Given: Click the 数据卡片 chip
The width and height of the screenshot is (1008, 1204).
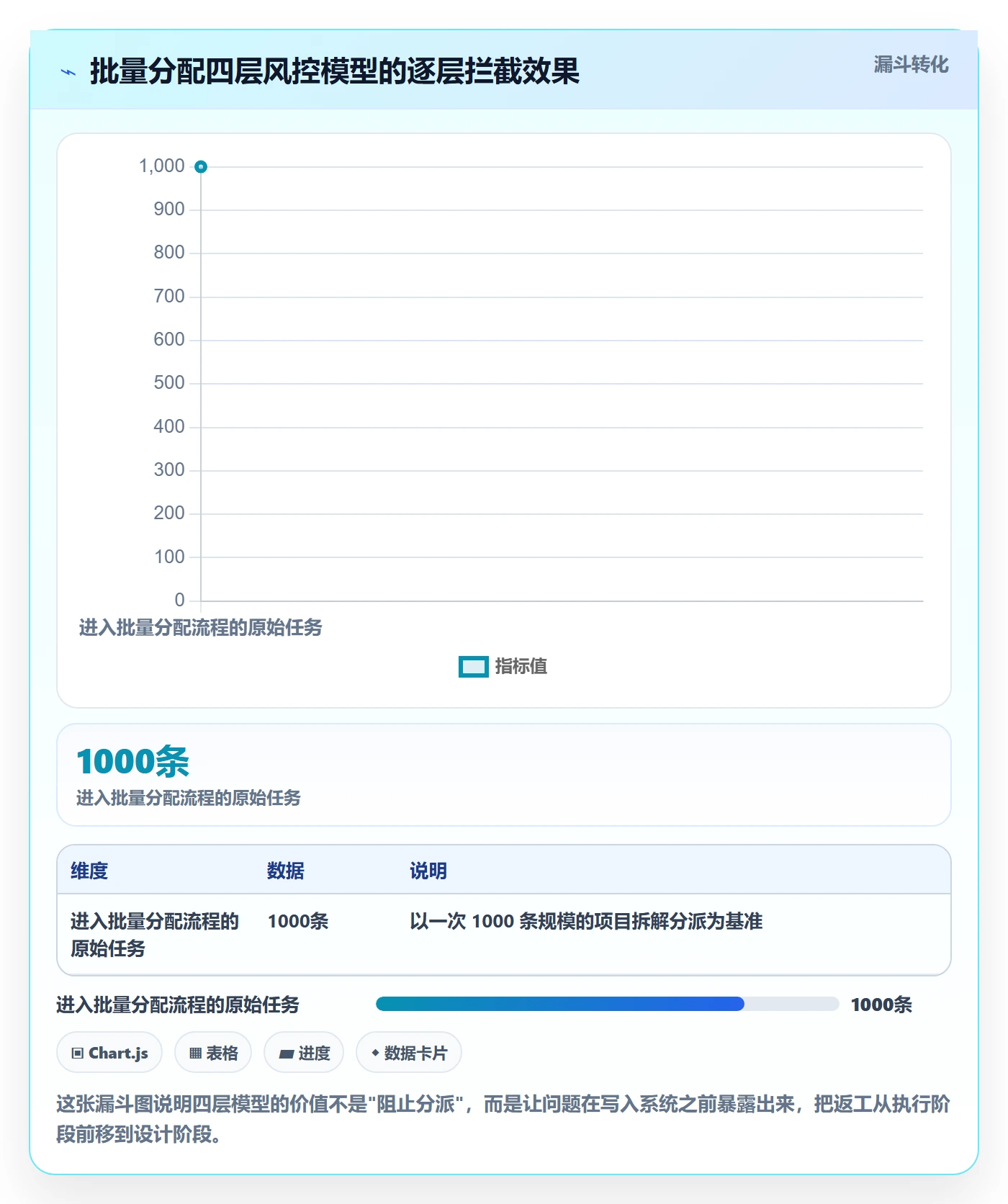Looking at the screenshot, I should [409, 1053].
